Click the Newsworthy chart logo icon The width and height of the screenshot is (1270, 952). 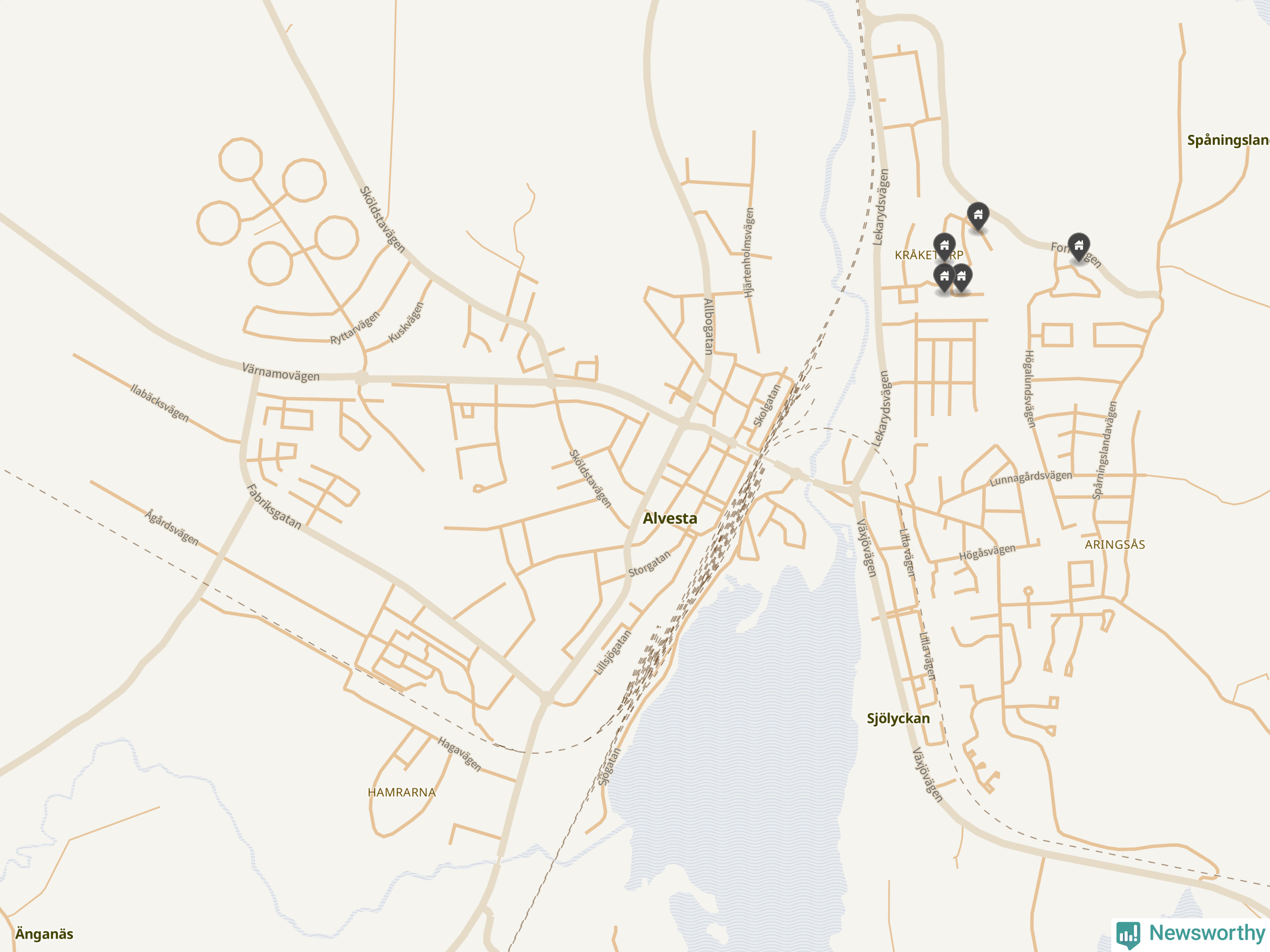pyautogui.click(x=1128, y=935)
